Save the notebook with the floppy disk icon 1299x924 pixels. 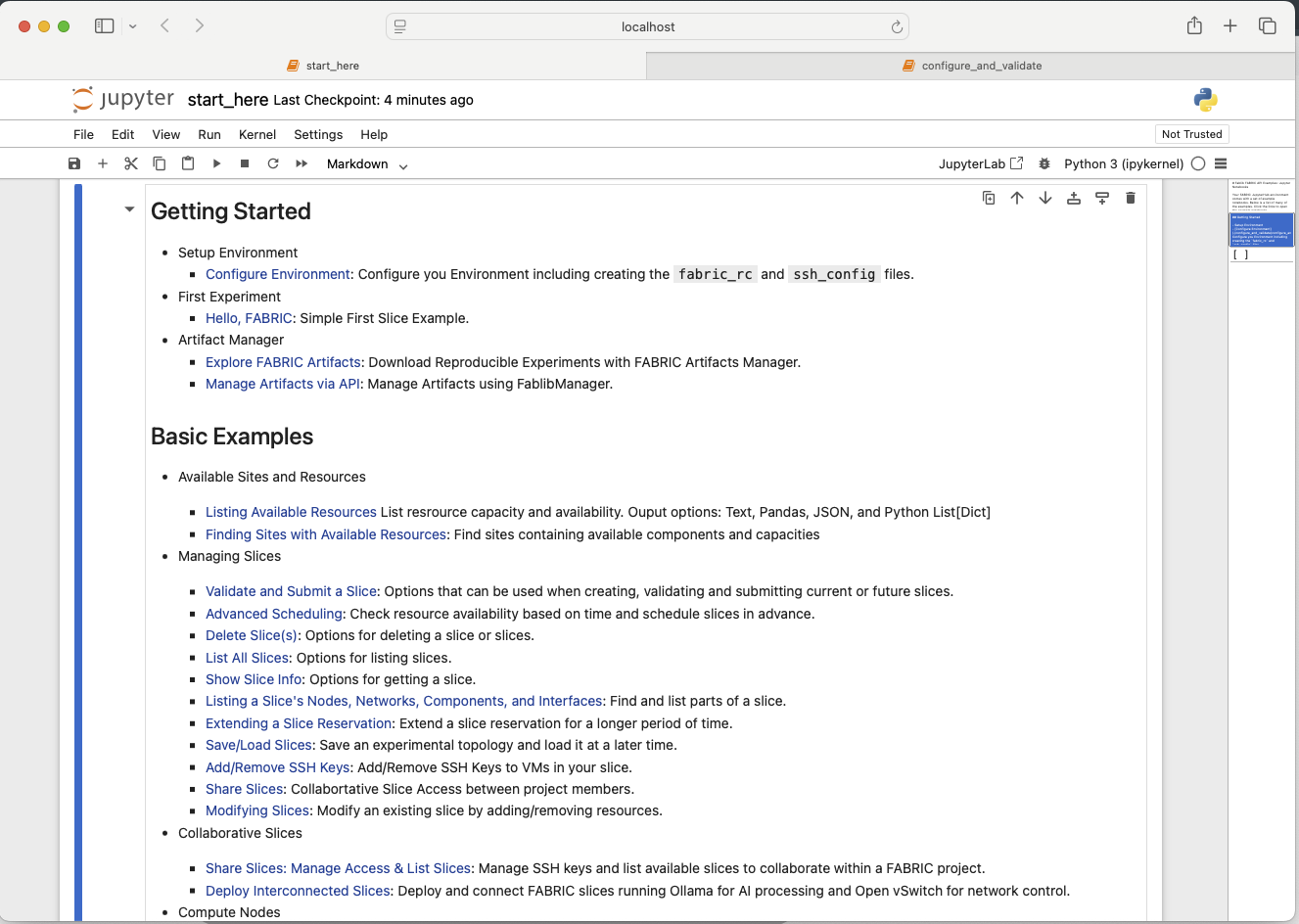[74, 163]
